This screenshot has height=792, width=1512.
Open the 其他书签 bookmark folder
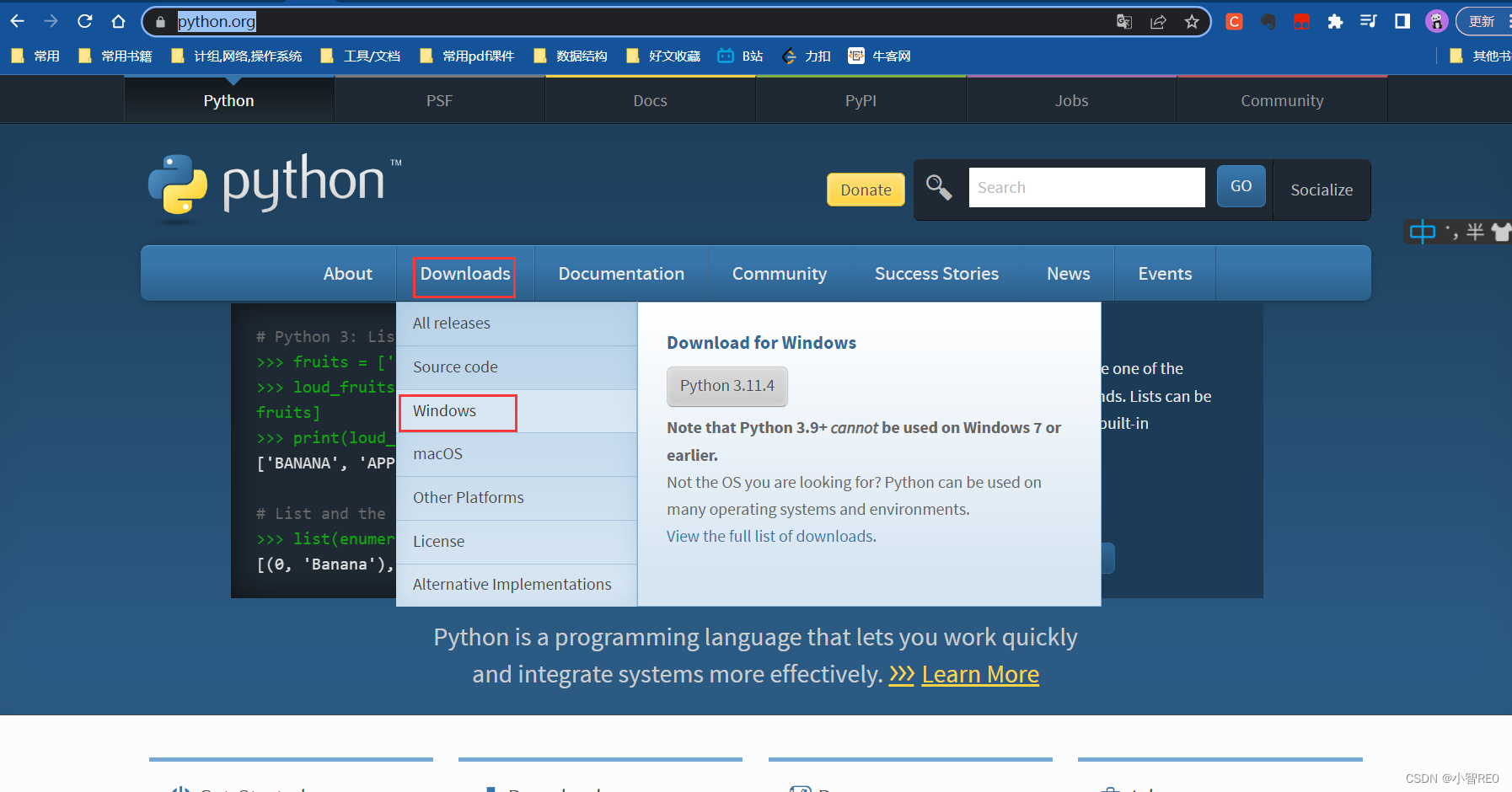pos(1480,56)
